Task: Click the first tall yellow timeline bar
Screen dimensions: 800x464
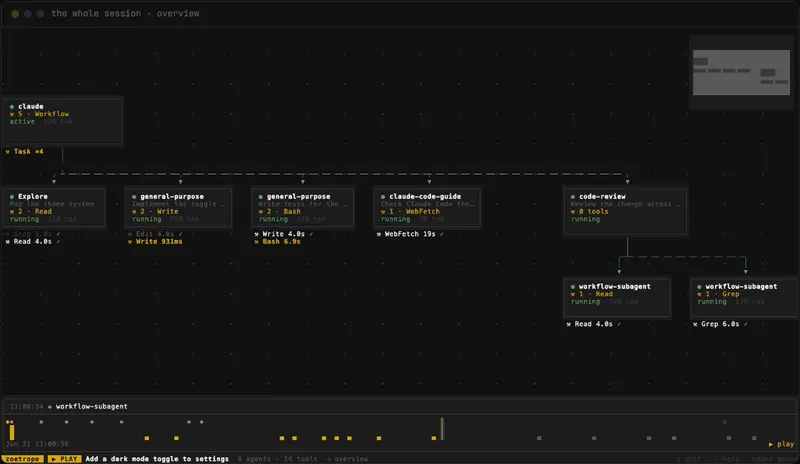Action: 12,432
